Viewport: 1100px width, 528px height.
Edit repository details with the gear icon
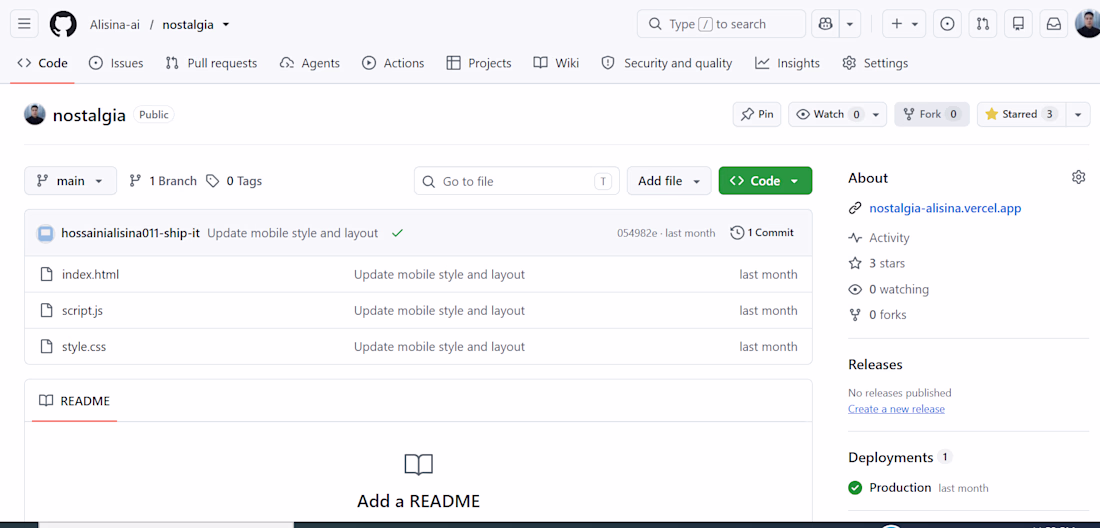click(x=1078, y=177)
